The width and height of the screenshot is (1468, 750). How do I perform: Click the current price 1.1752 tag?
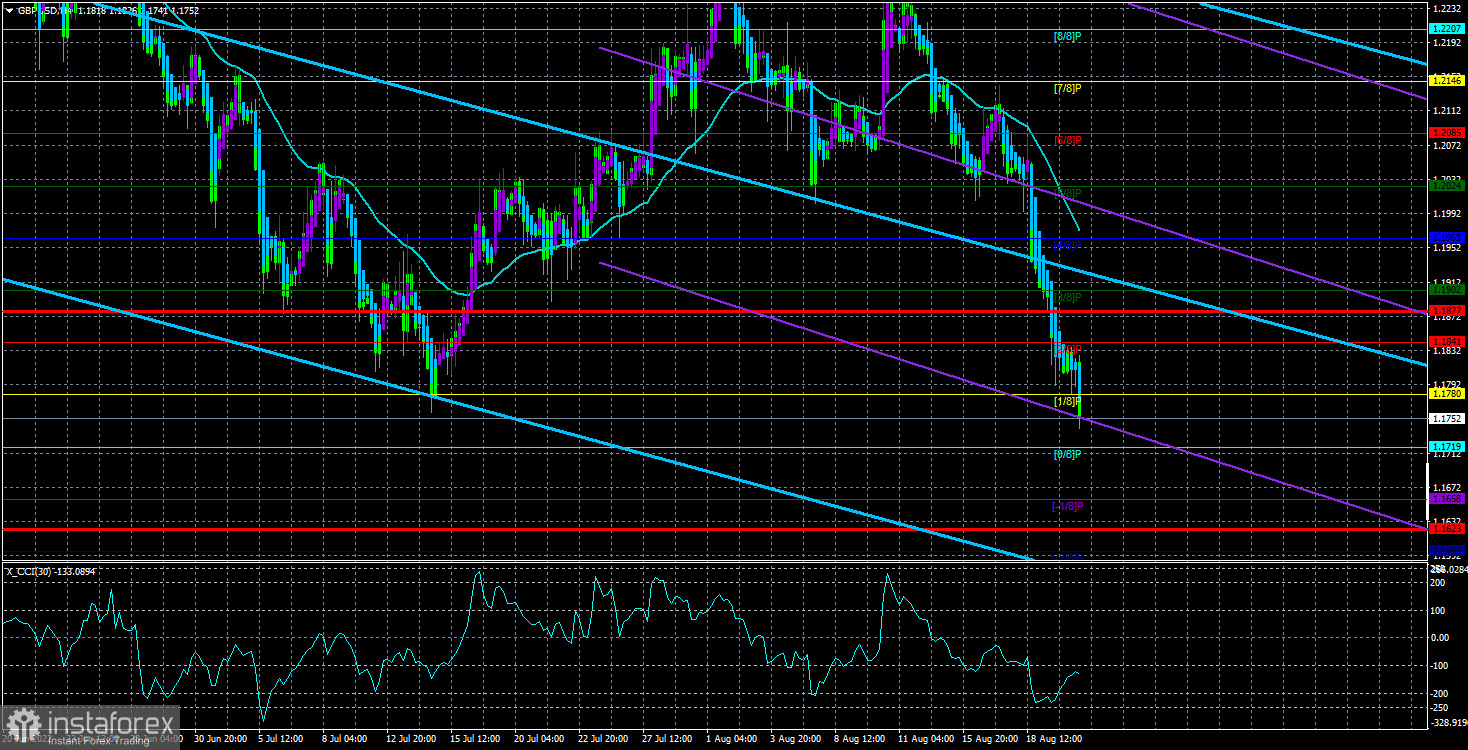(1447, 418)
